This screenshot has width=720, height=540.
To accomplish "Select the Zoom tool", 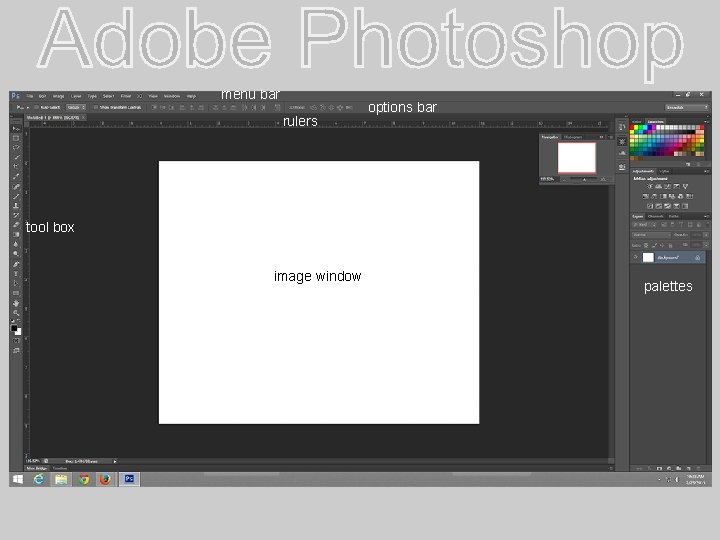I will [x=16, y=313].
